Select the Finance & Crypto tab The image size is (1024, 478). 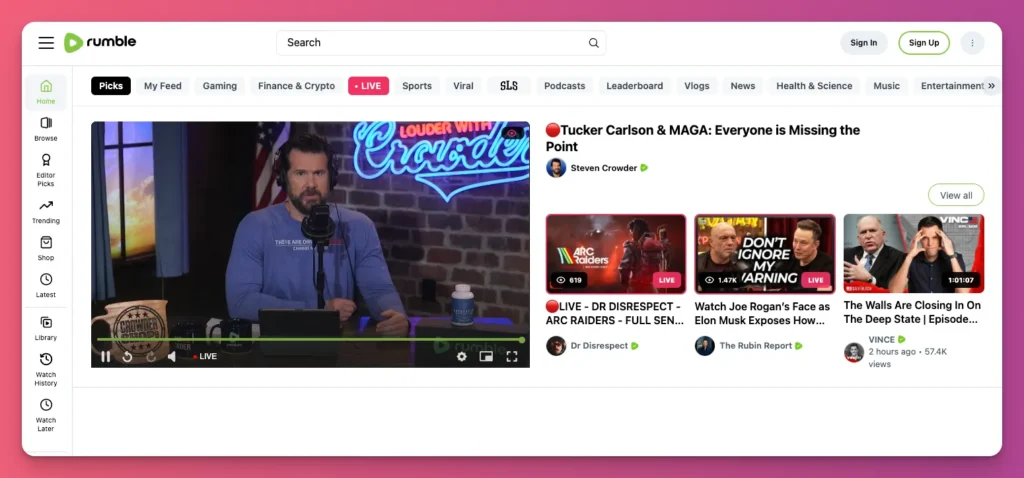(x=296, y=86)
